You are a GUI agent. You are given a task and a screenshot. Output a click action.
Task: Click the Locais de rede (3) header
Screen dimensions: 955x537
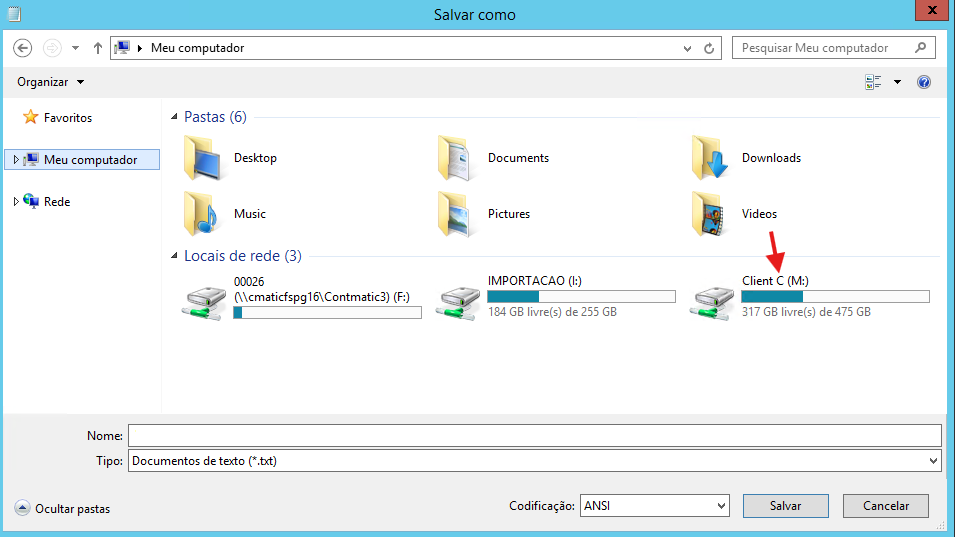243,256
